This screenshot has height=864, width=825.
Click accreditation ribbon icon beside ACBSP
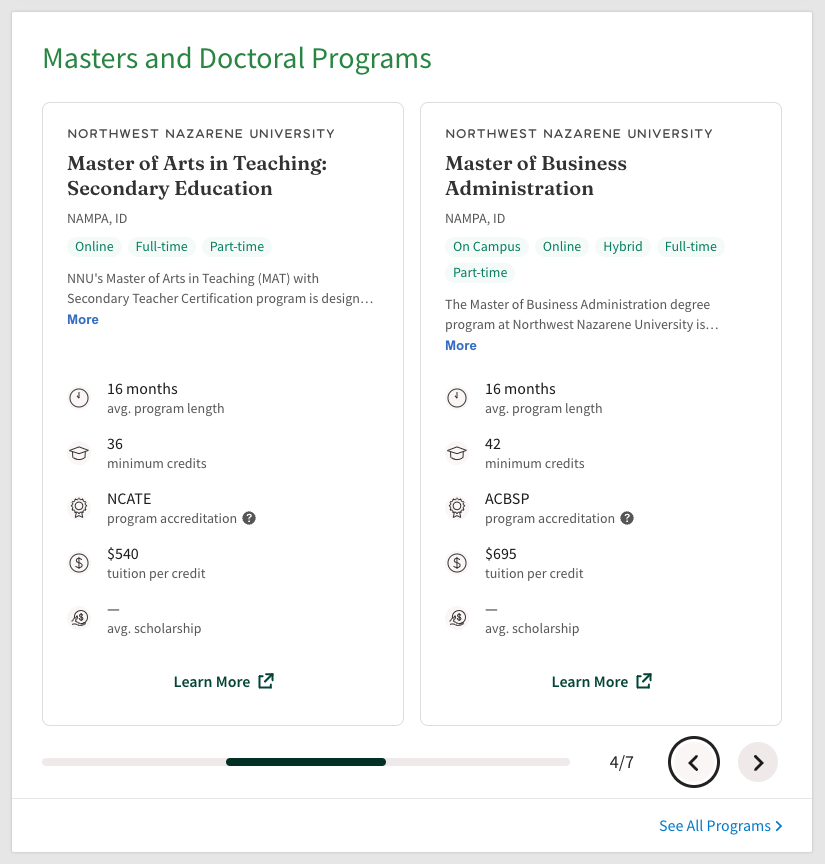(457, 507)
